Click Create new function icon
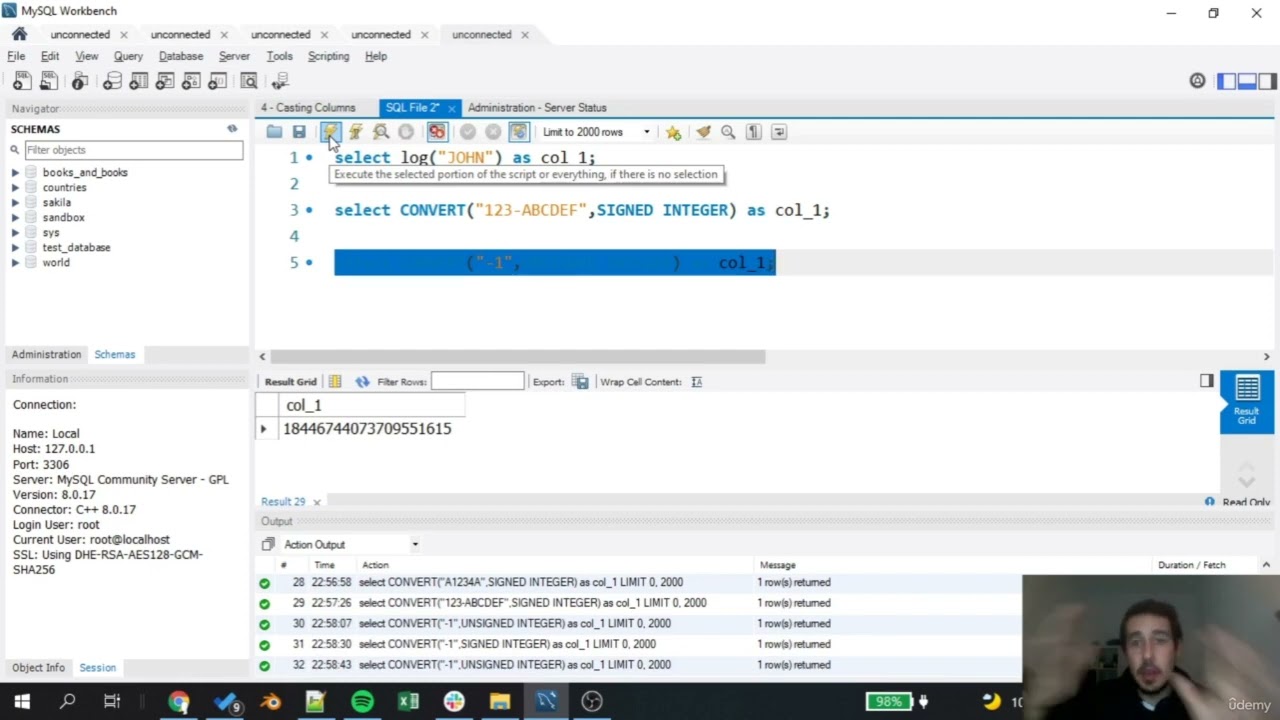The width and height of the screenshot is (1280, 720). (217, 81)
